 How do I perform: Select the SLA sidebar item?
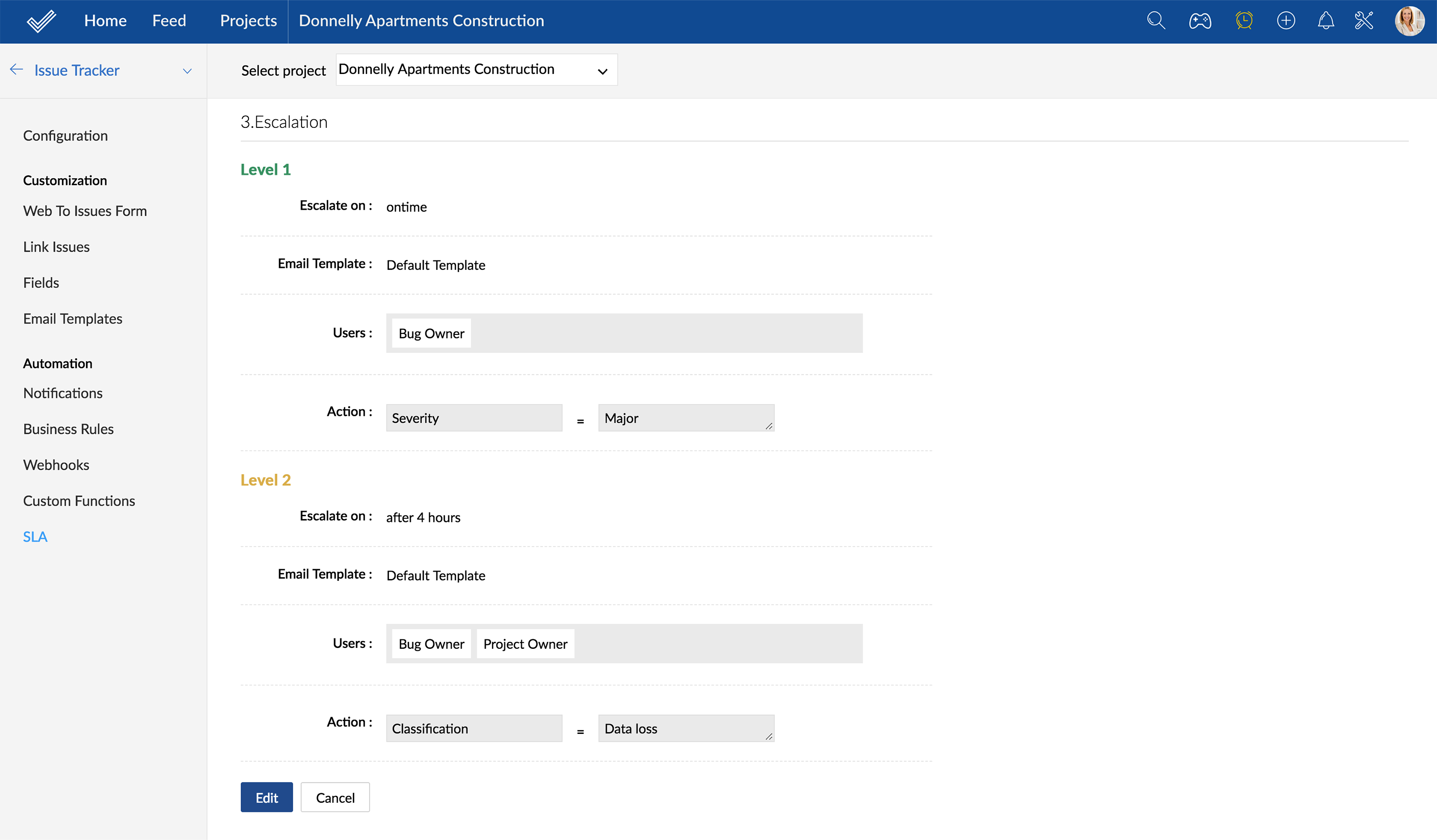point(35,537)
